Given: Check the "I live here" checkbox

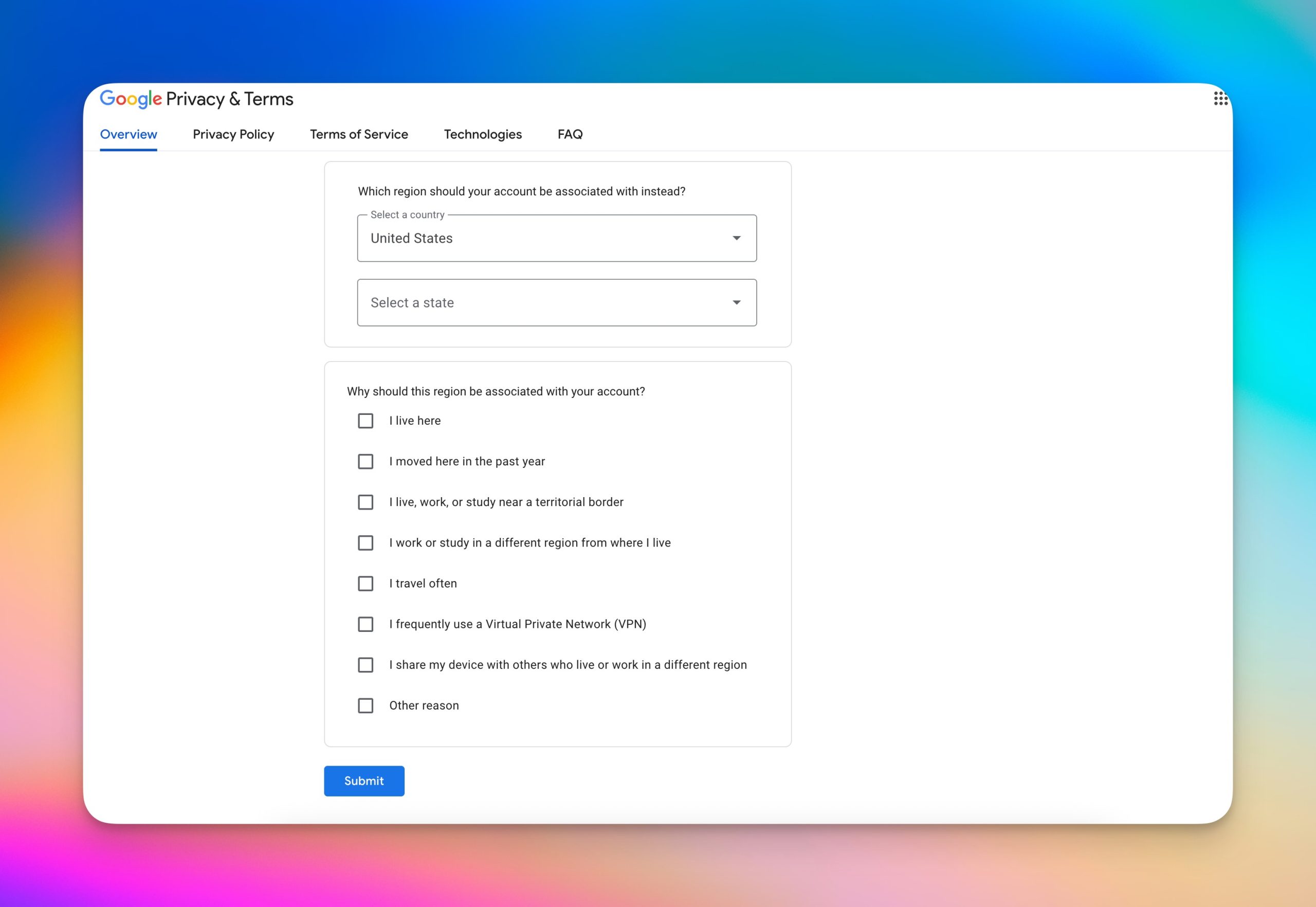Looking at the screenshot, I should (x=365, y=421).
